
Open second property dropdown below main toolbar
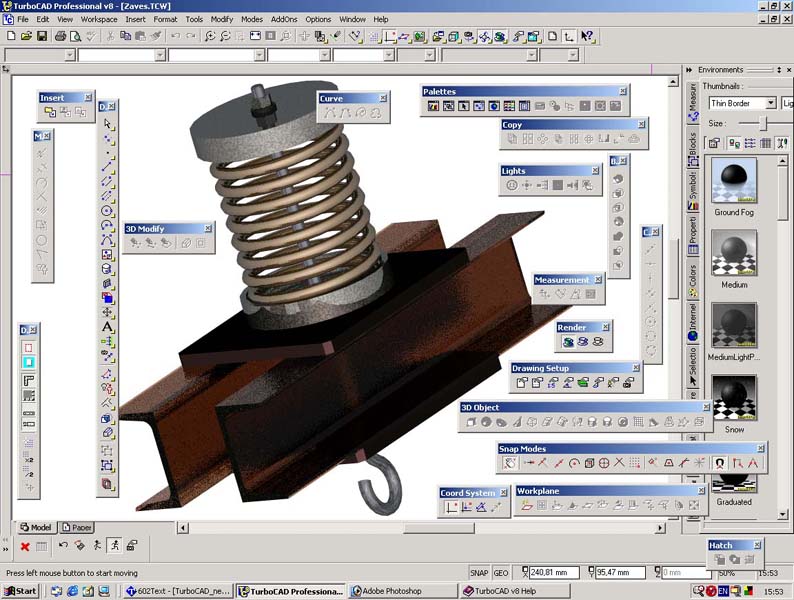click(160, 55)
